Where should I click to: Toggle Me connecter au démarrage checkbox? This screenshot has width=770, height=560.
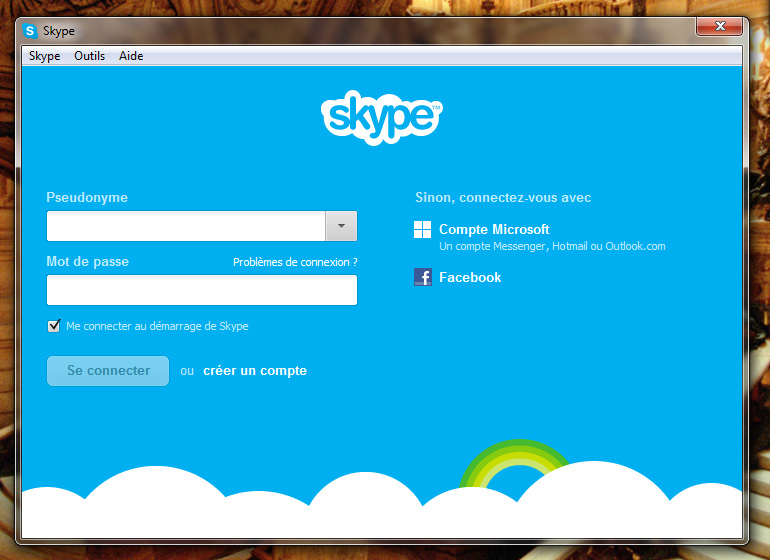[54, 326]
